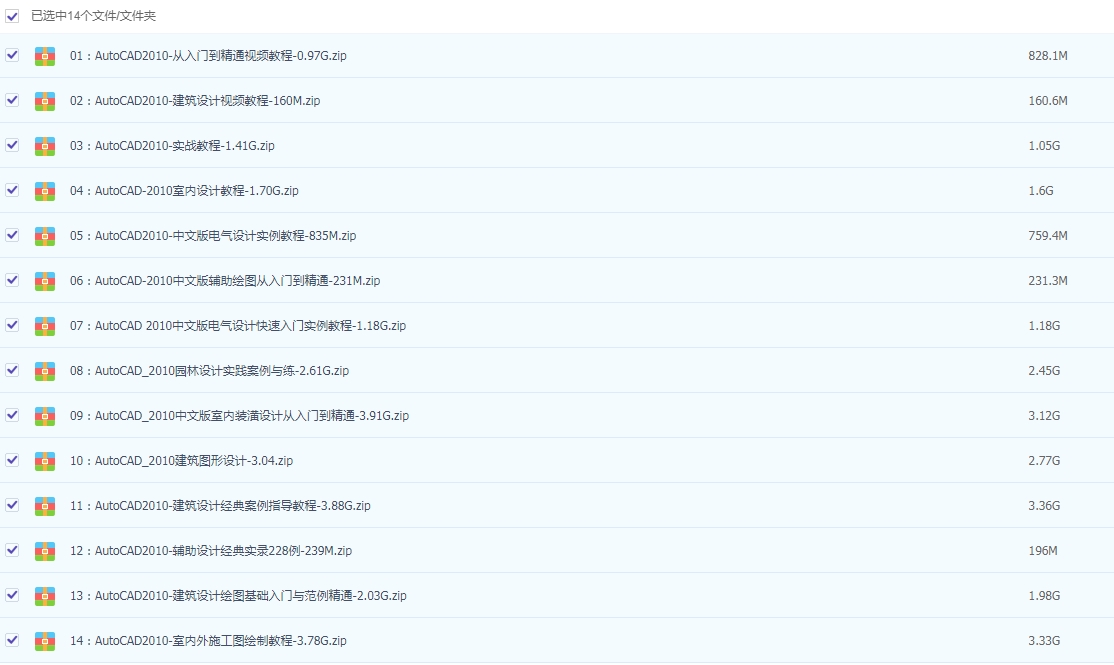Click the zip icon for 06 辅助绘图从入门到精通
This screenshot has height=665, width=1114.
[x=45, y=281]
